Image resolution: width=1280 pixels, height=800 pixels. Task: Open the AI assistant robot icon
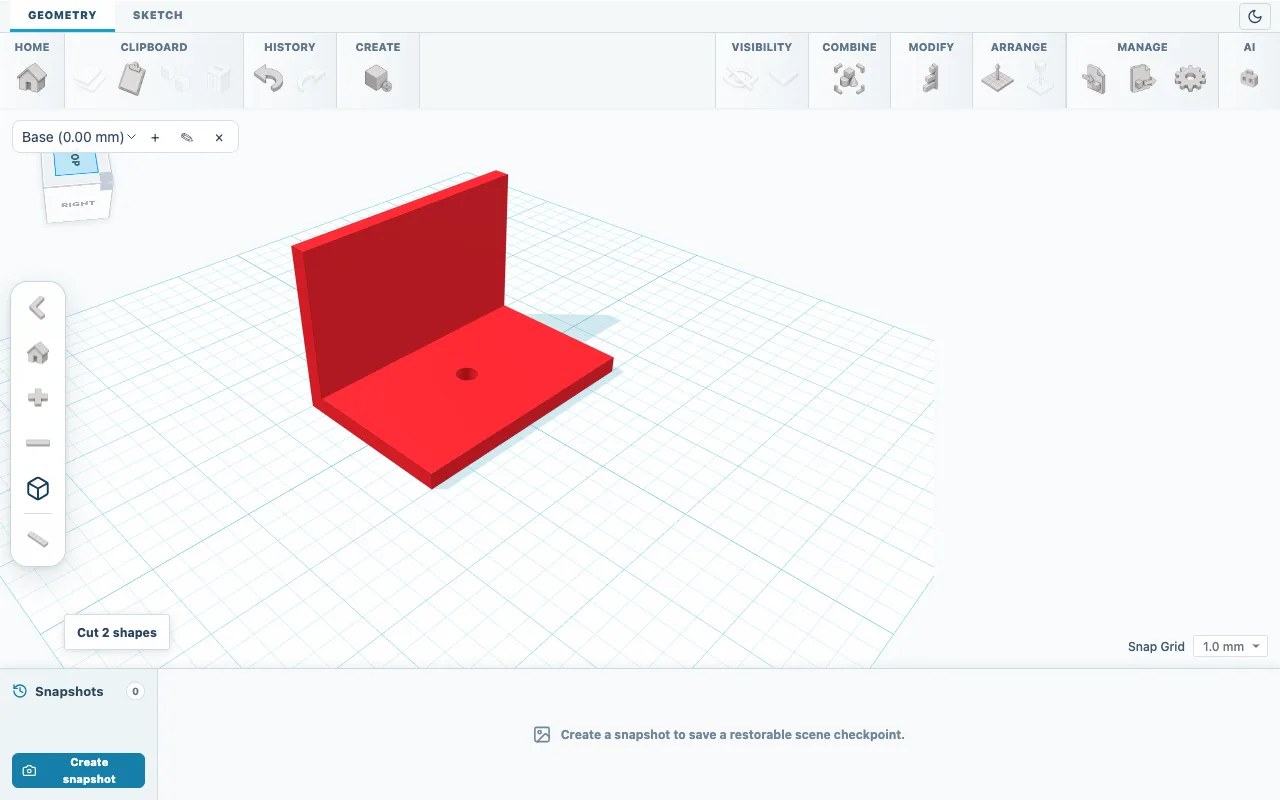(x=1249, y=77)
